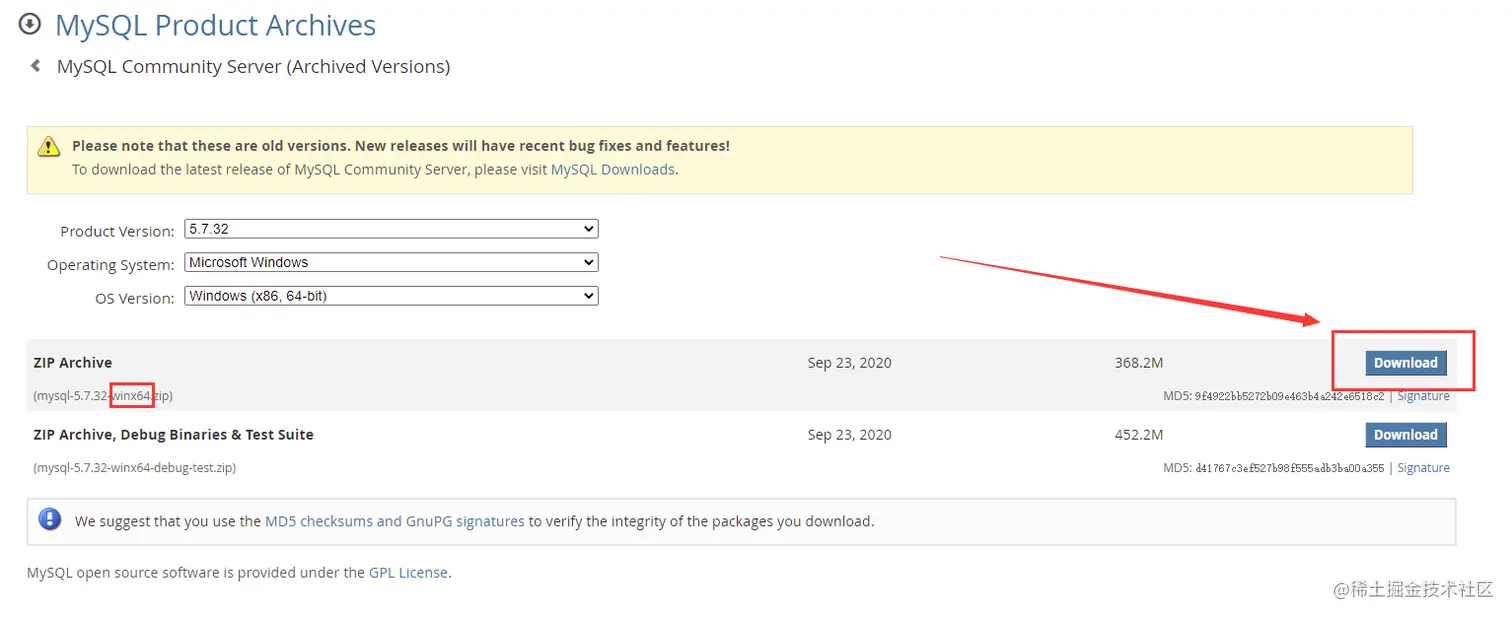This screenshot has width=1512, height=618.
Task: Click the yellow warning triangle icon
Action: point(49,147)
